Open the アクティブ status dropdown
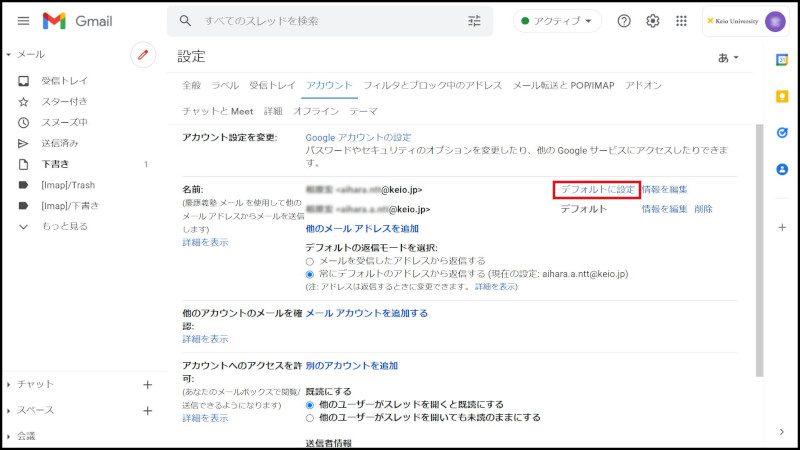 pyautogui.click(x=558, y=21)
